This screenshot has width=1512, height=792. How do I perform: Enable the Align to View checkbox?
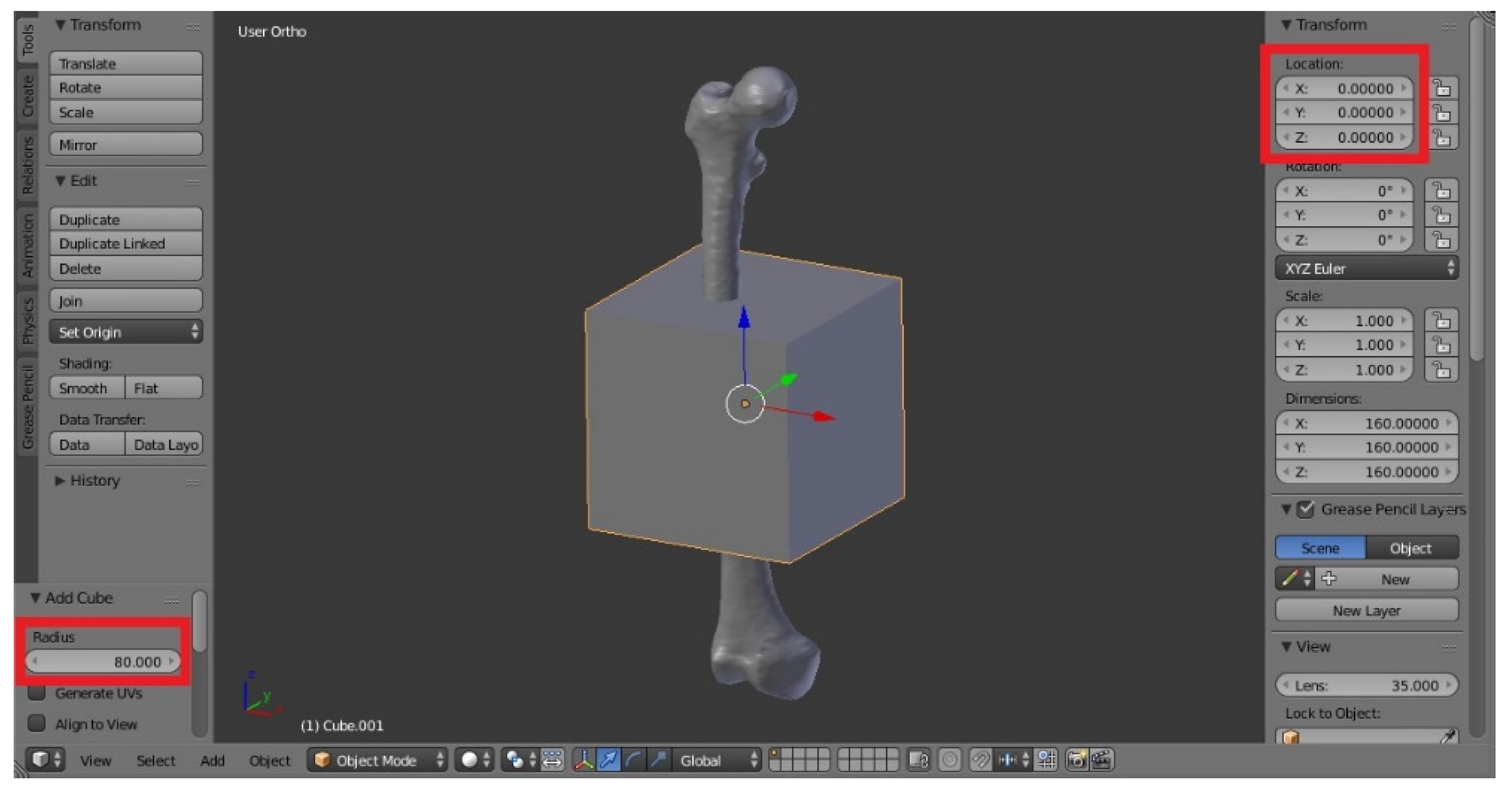point(37,723)
